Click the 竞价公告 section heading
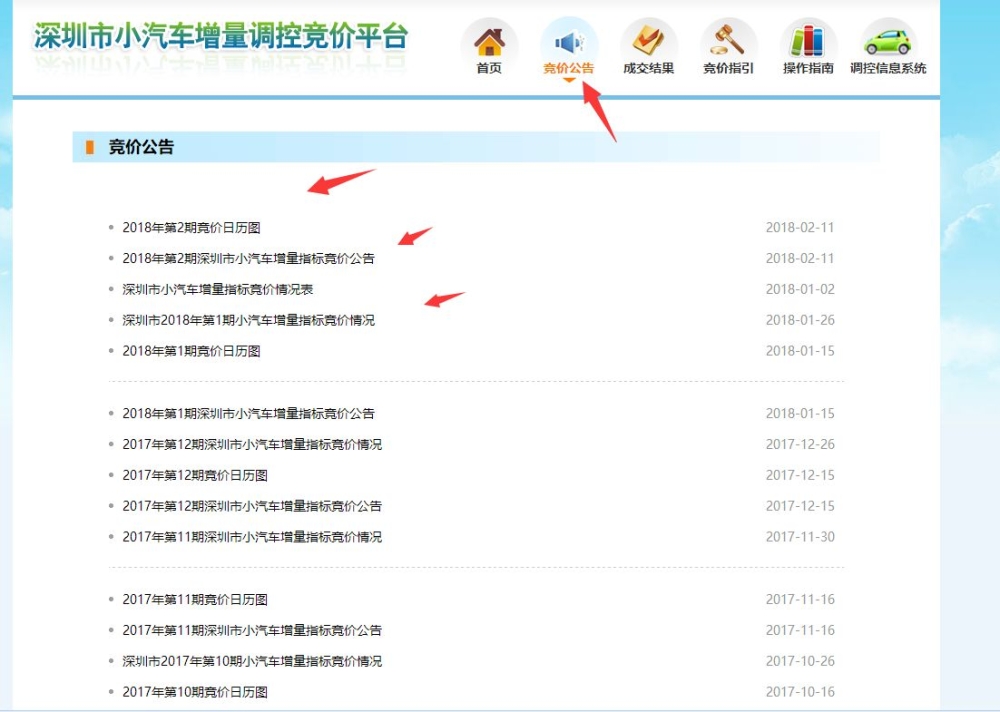This screenshot has height=712, width=1000. 141,147
